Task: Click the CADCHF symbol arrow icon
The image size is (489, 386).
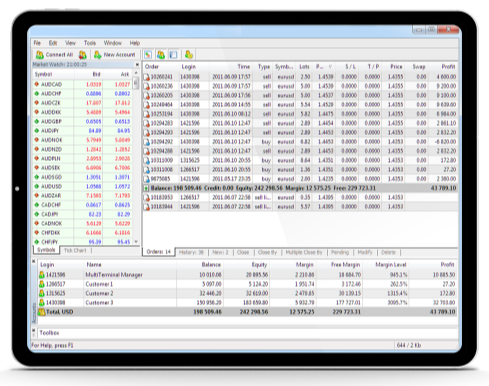Action: 37,205
